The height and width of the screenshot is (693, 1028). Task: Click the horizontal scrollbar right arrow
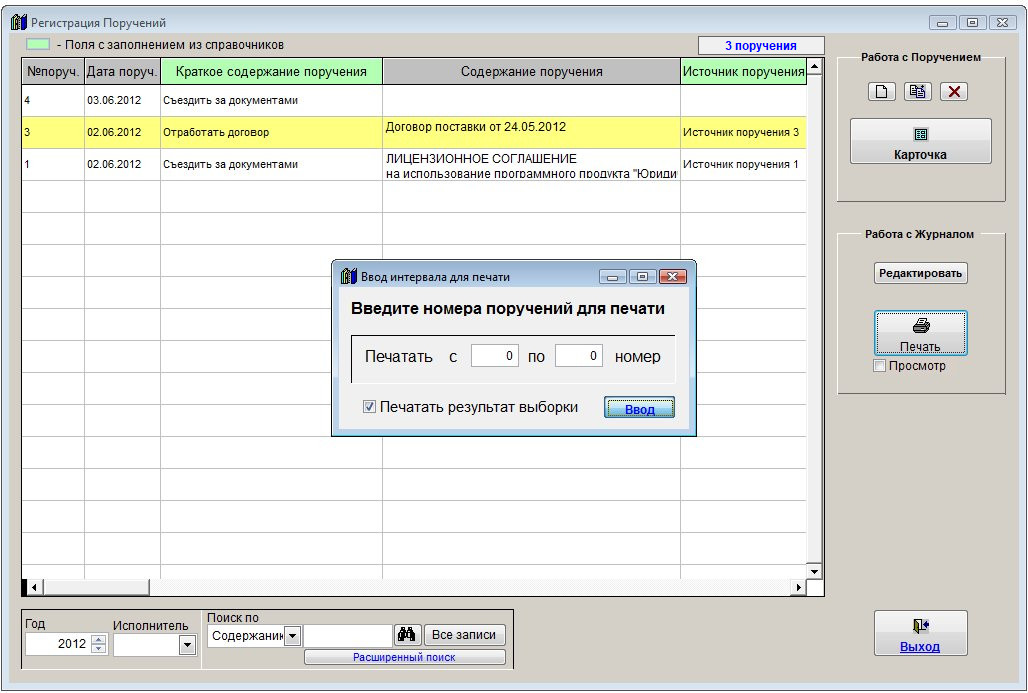coord(798,587)
